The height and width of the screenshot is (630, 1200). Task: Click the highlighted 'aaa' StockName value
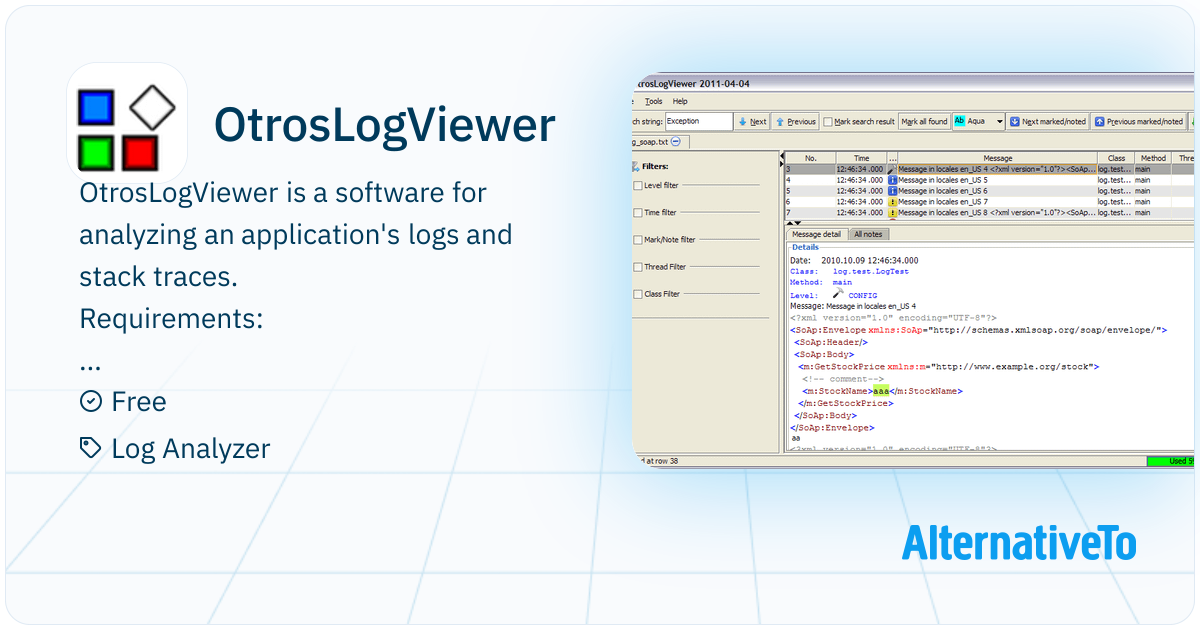click(x=881, y=391)
